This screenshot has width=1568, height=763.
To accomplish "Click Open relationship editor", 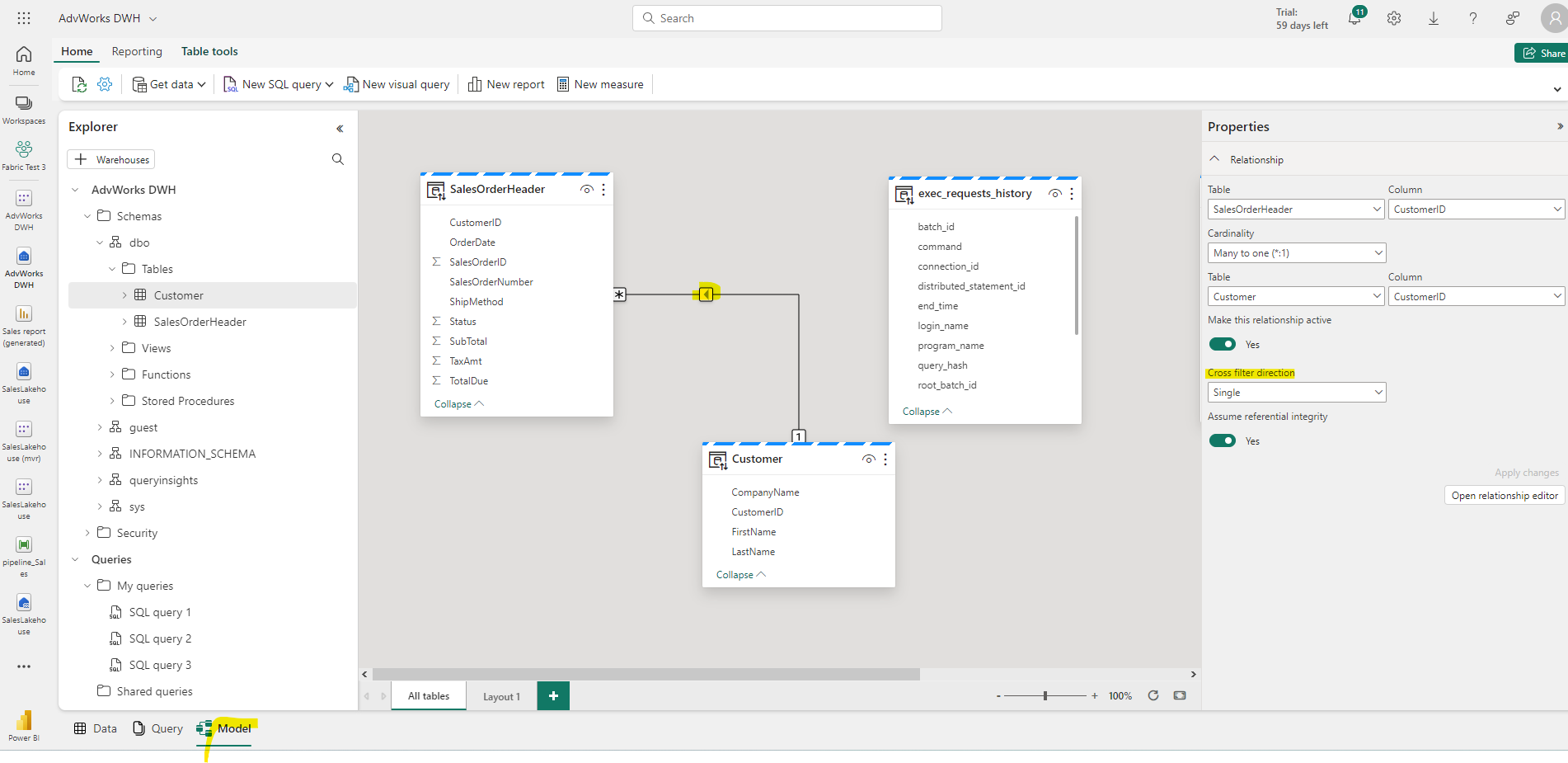I will pos(1504,495).
